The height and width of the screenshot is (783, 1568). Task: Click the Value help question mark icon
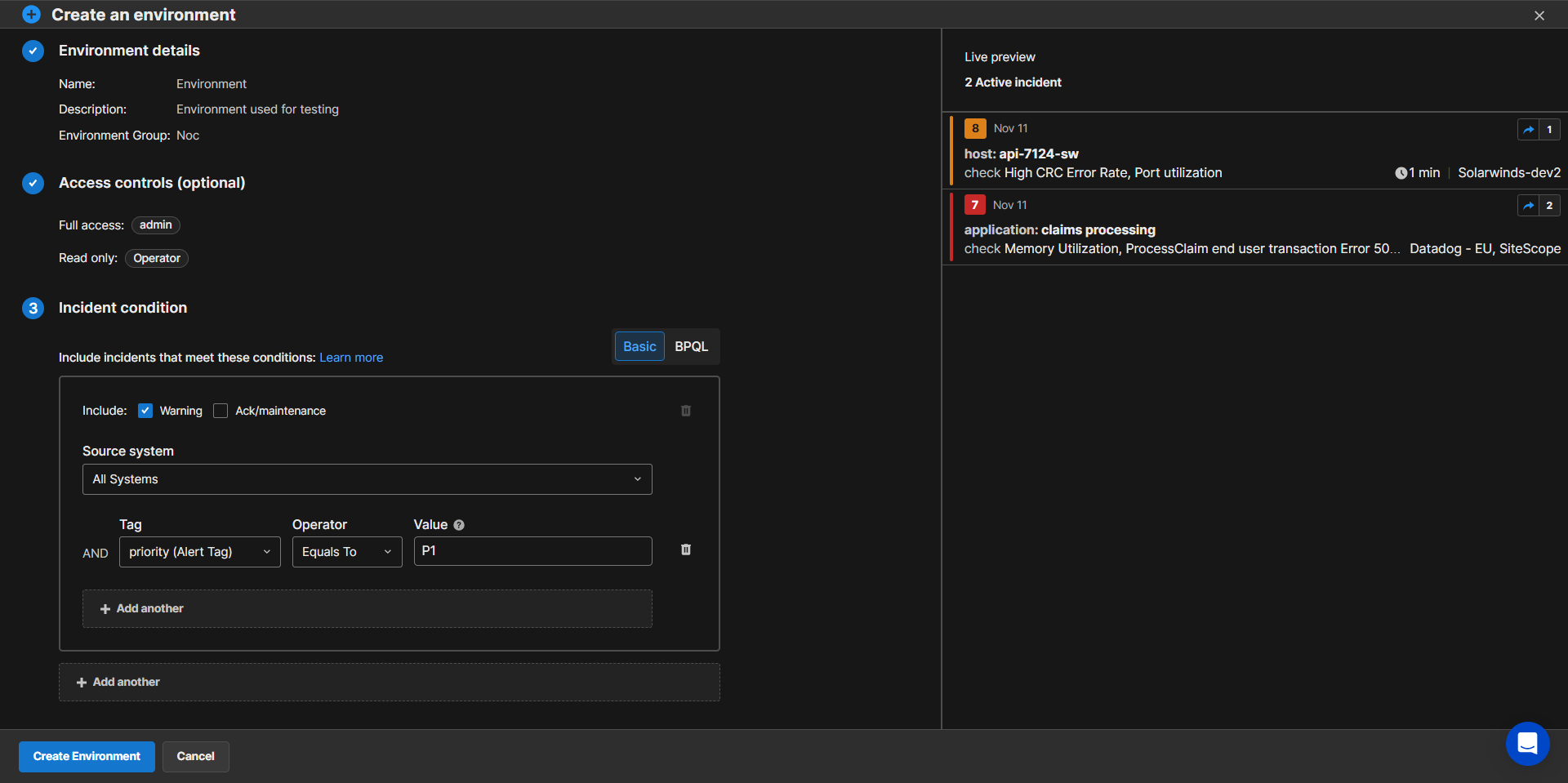459,525
